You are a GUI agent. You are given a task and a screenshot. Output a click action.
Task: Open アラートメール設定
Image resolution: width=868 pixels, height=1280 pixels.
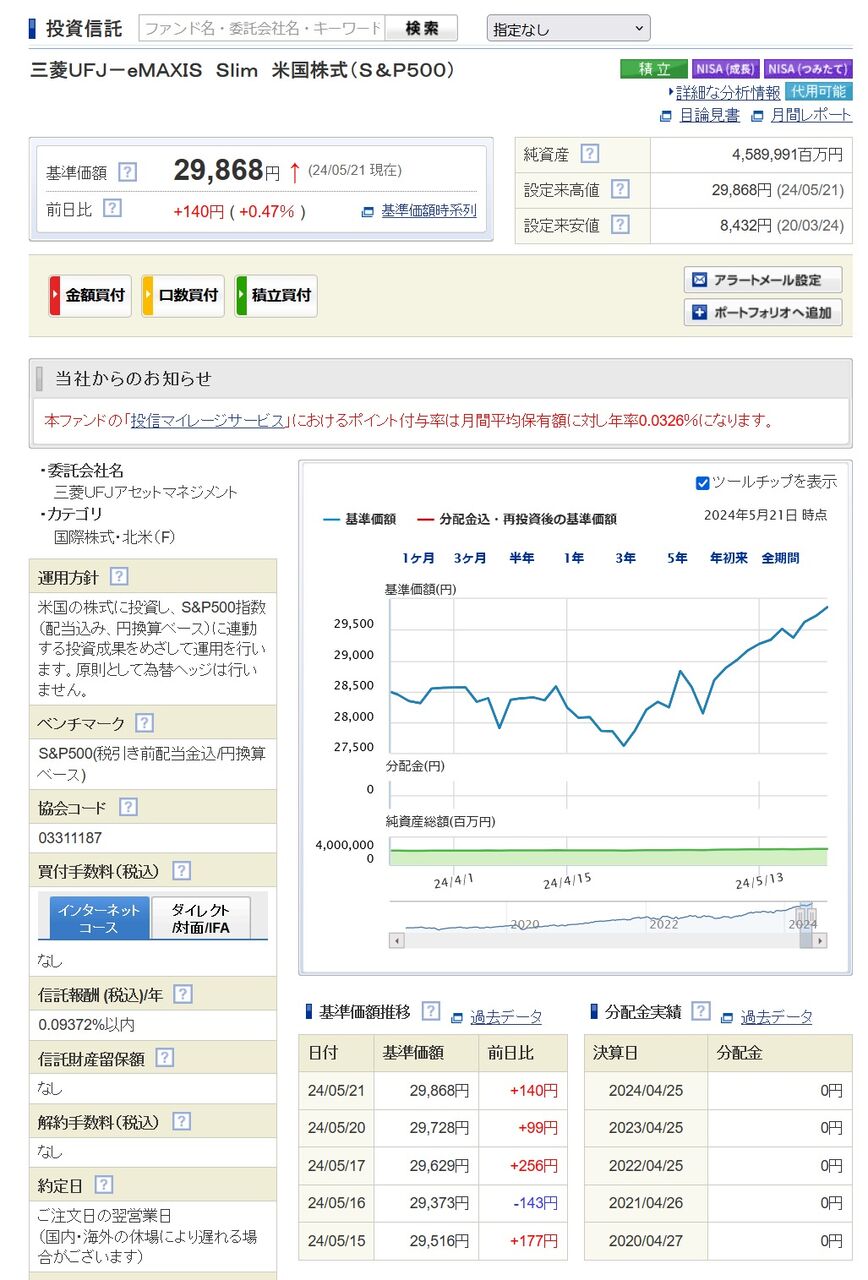point(763,280)
